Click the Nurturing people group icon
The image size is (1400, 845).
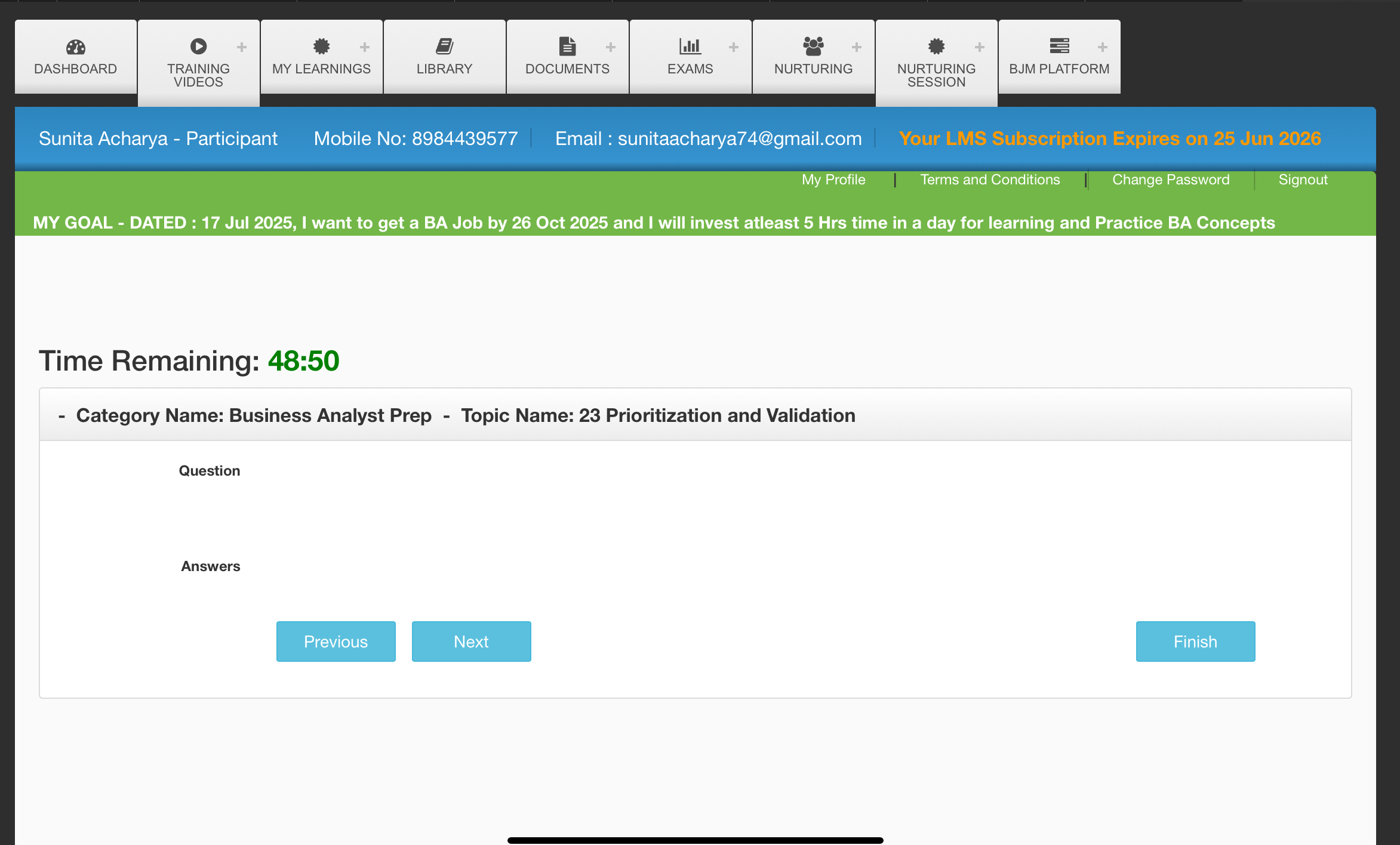point(813,46)
